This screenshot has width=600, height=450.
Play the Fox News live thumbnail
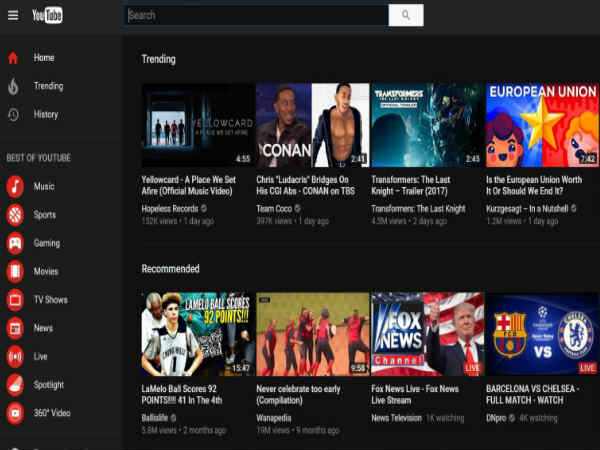pos(427,334)
